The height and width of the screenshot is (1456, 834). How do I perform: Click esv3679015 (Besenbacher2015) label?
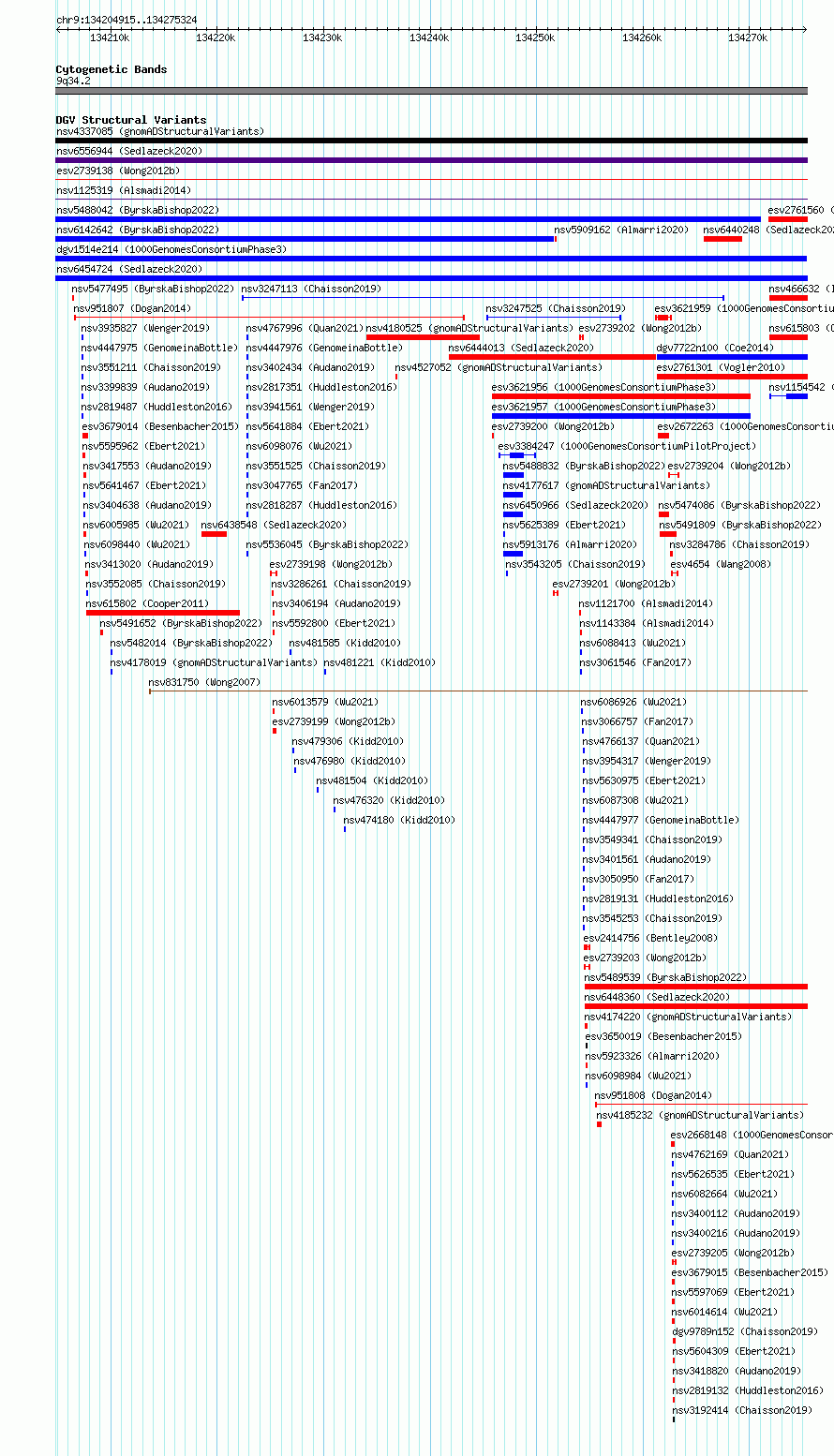pyautogui.click(x=751, y=1272)
